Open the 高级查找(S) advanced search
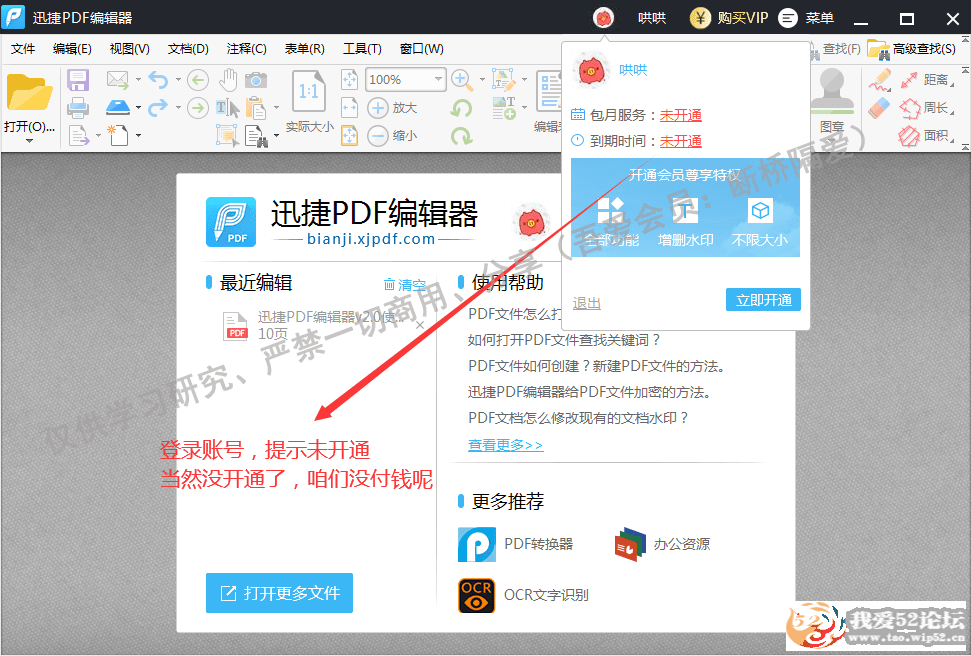 (x=912, y=48)
